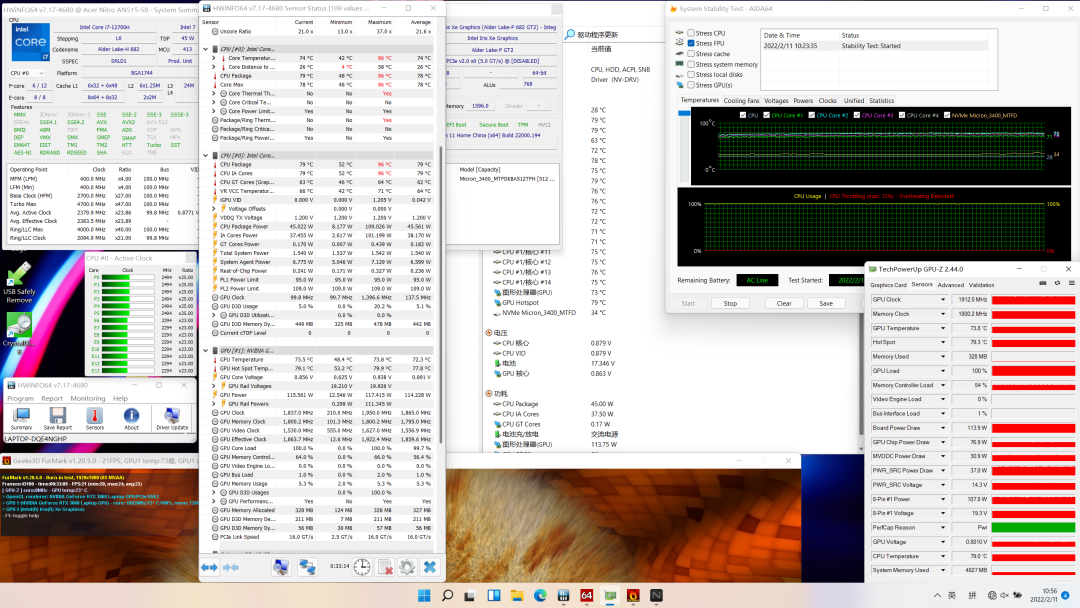This screenshot has width=1080, height=608.
Task: Open Monitoring menu in HWiNFO64
Action: 88,399
